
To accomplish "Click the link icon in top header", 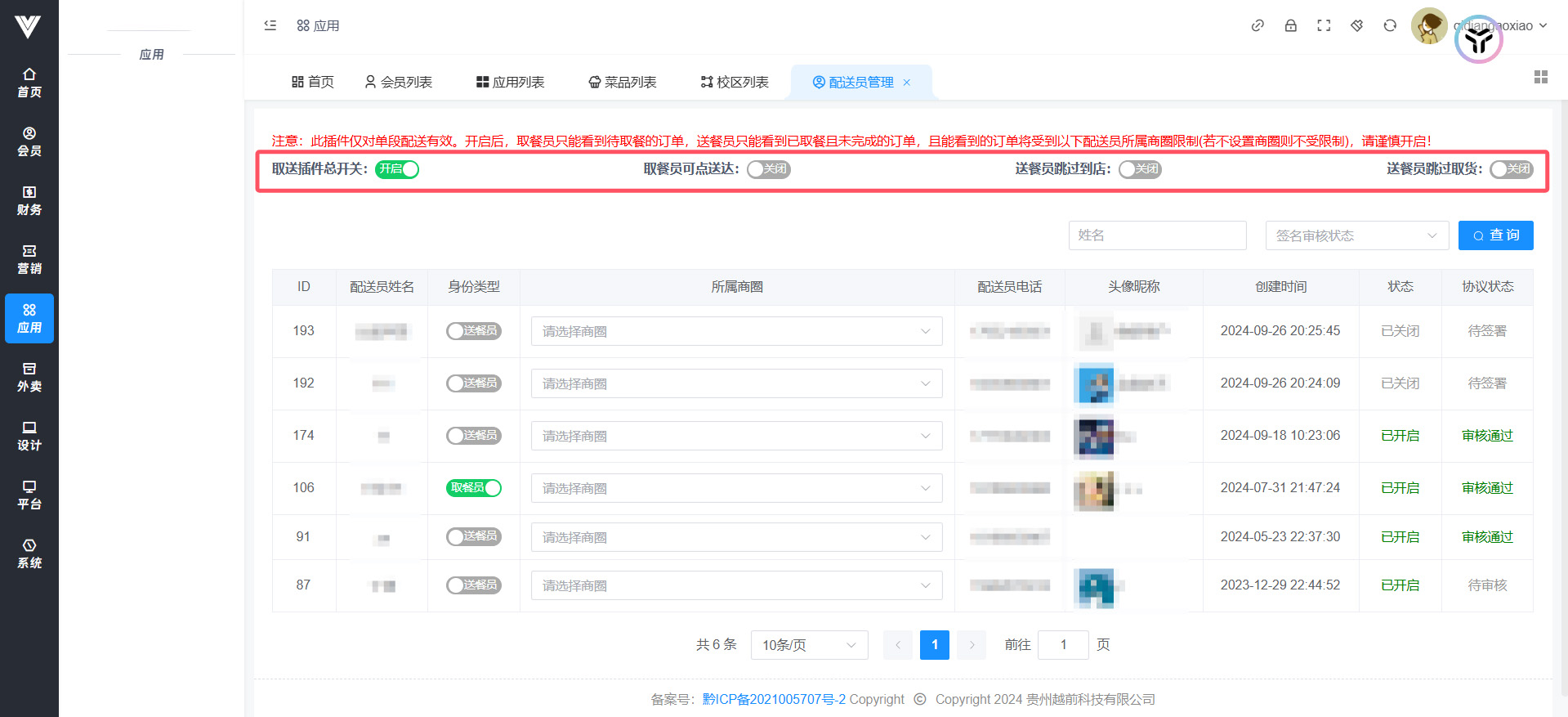I will coord(1258,25).
